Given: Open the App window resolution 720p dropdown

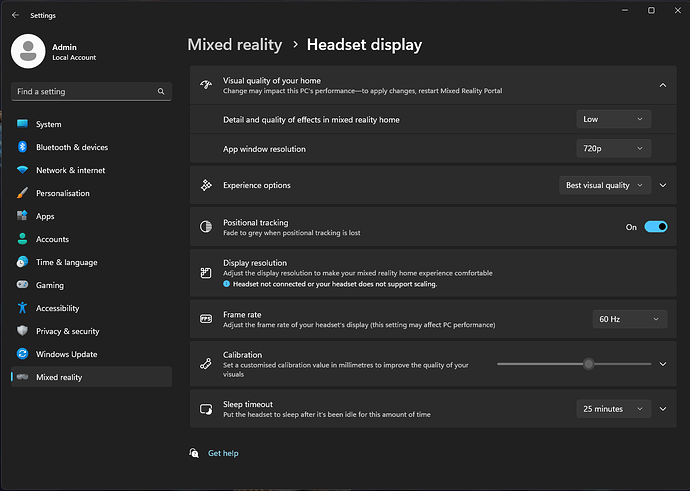Looking at the screenshot, I should (613, 149).
